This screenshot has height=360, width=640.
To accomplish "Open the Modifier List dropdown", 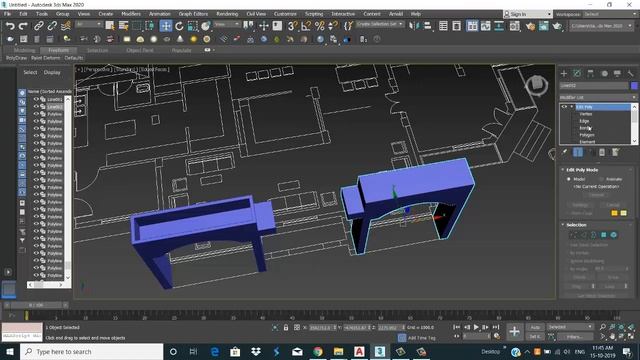I will (x=598, y=98).
